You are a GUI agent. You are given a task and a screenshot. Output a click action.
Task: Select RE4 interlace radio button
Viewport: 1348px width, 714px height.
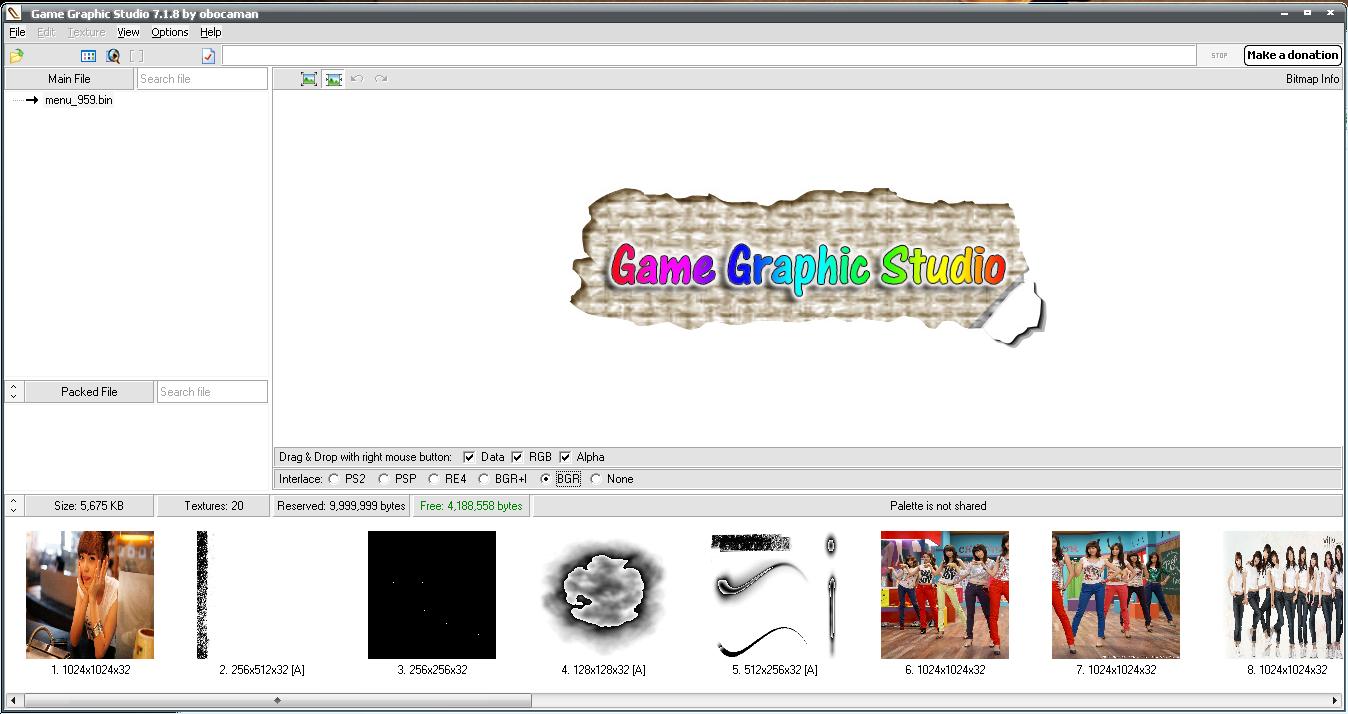coord(434,479)
